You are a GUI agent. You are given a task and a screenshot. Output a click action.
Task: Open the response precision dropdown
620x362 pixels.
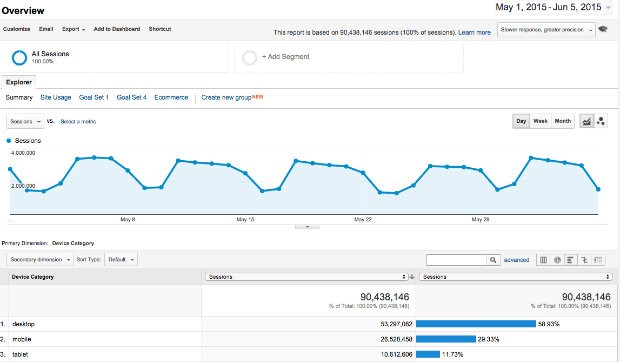(546, 30)
